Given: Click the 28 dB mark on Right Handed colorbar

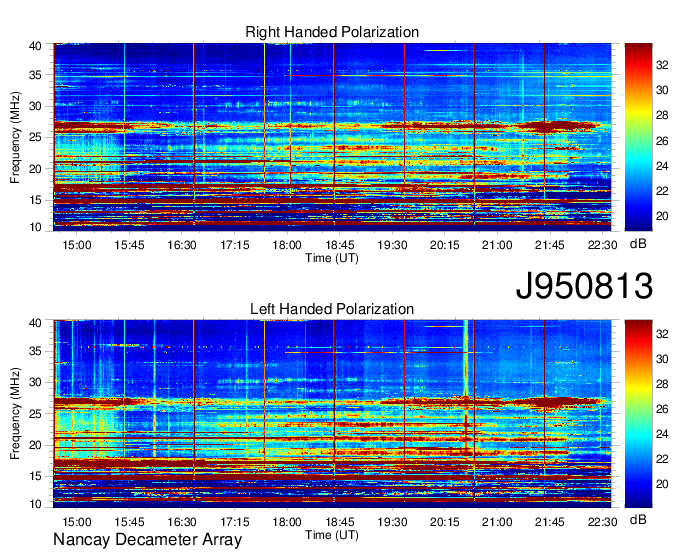Looking at the screenshot, I should point(662,116).
